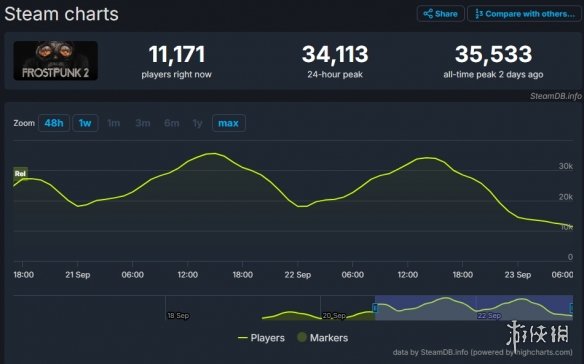Choose the 6m zoom option
The width and height of the screenshot is (584, 364).
click(172, 123)
